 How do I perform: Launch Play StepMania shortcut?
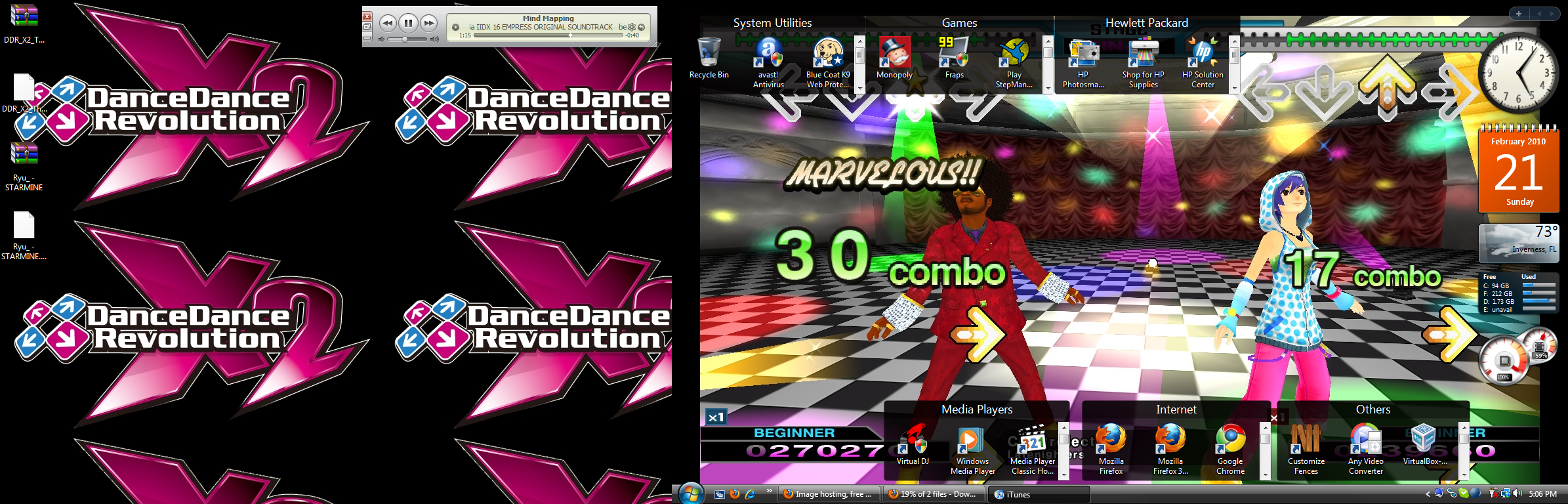(x=1014, y=62)
